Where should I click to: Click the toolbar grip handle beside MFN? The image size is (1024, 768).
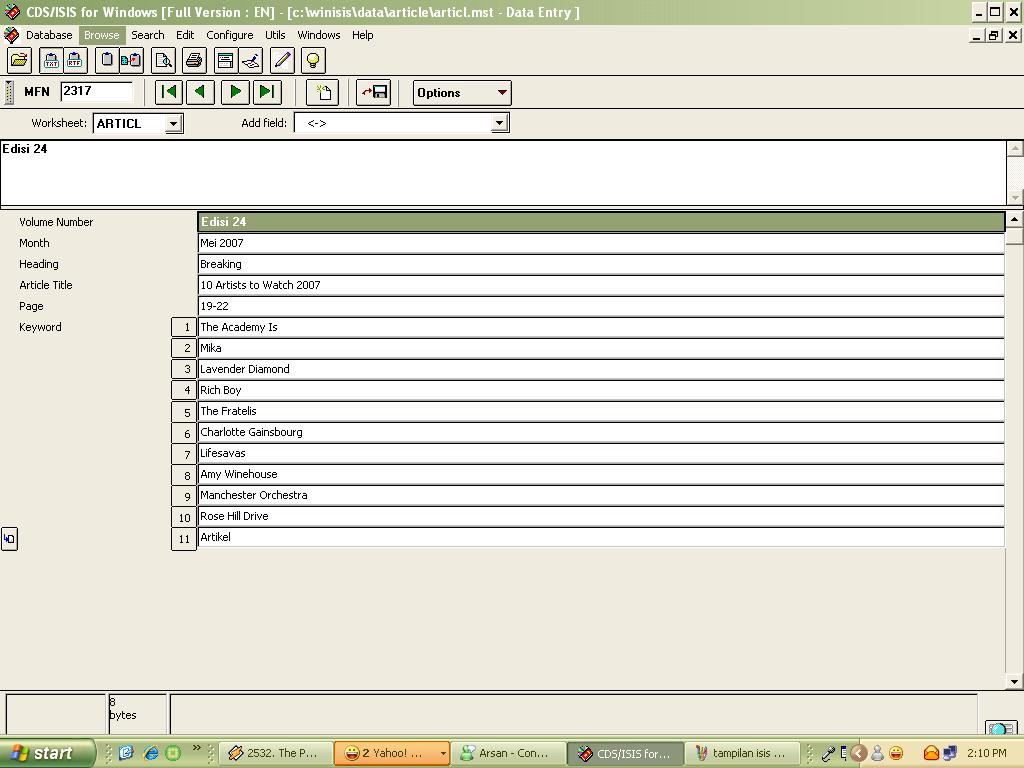click(9, 92)
